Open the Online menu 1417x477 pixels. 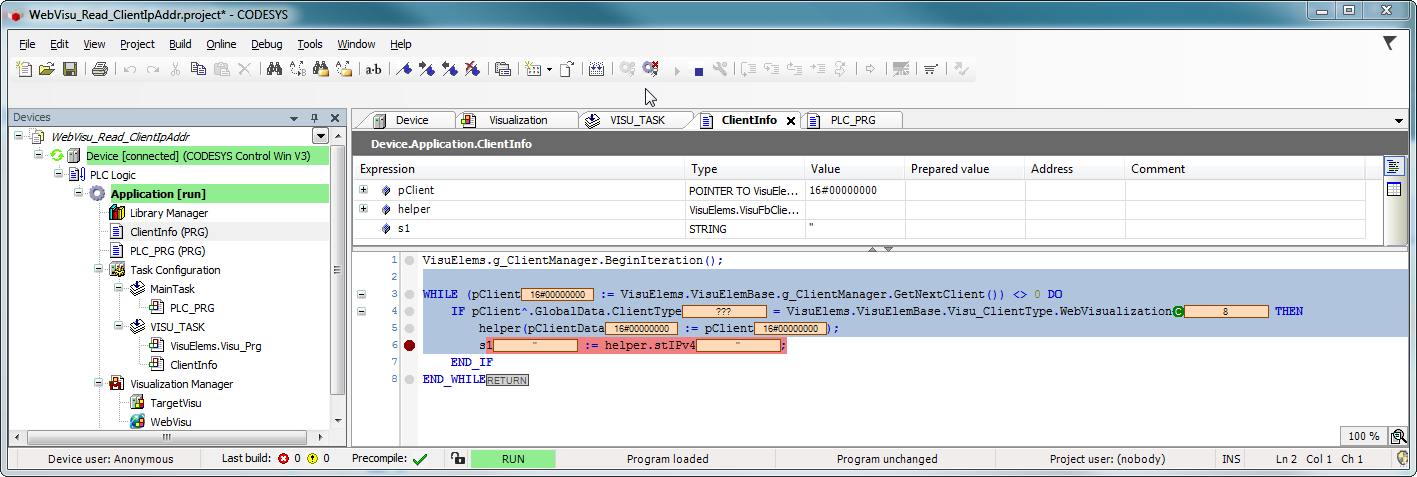[221, 44]
